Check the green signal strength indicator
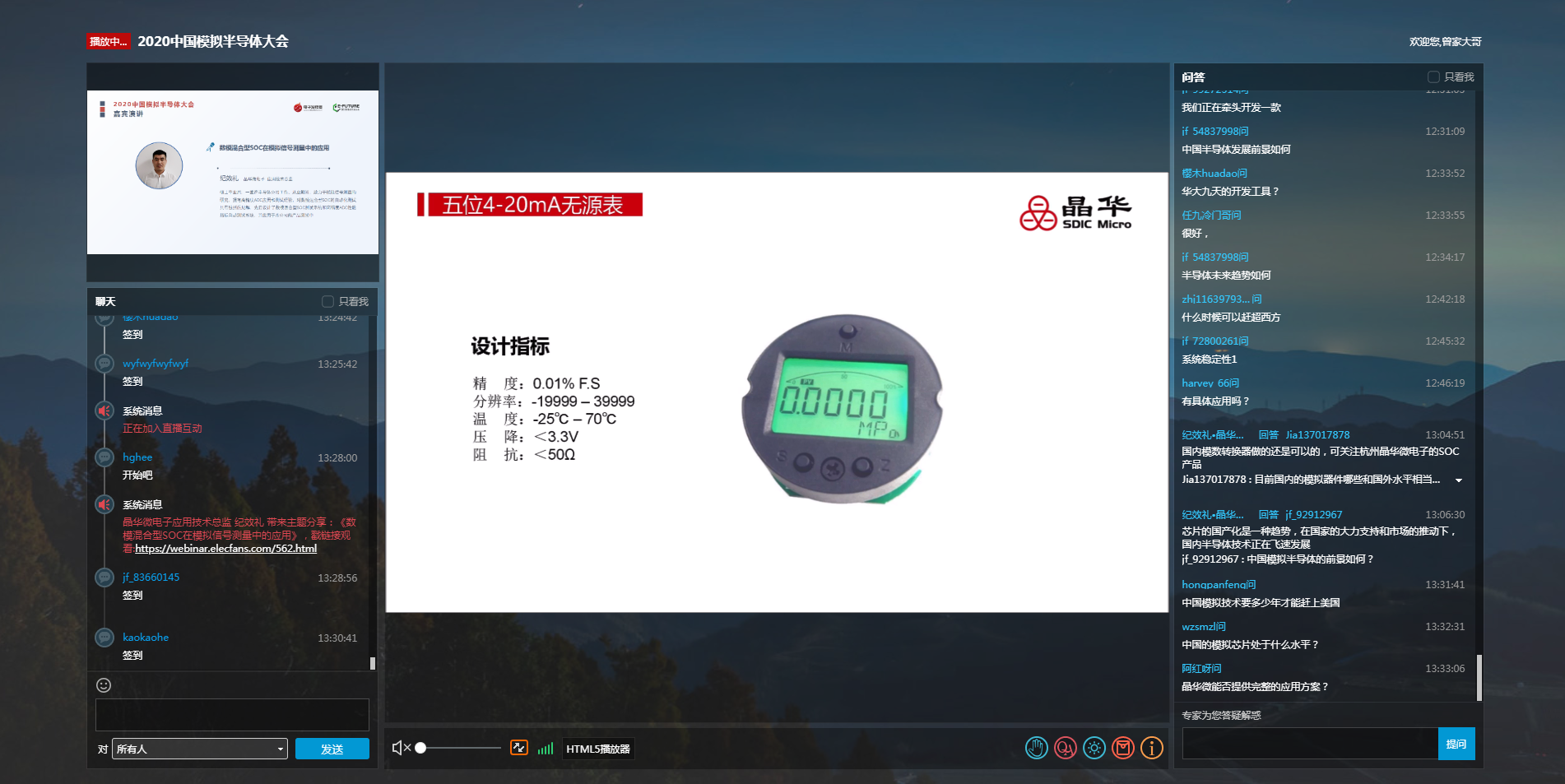1565x784 pixels. tap(545, 749)
